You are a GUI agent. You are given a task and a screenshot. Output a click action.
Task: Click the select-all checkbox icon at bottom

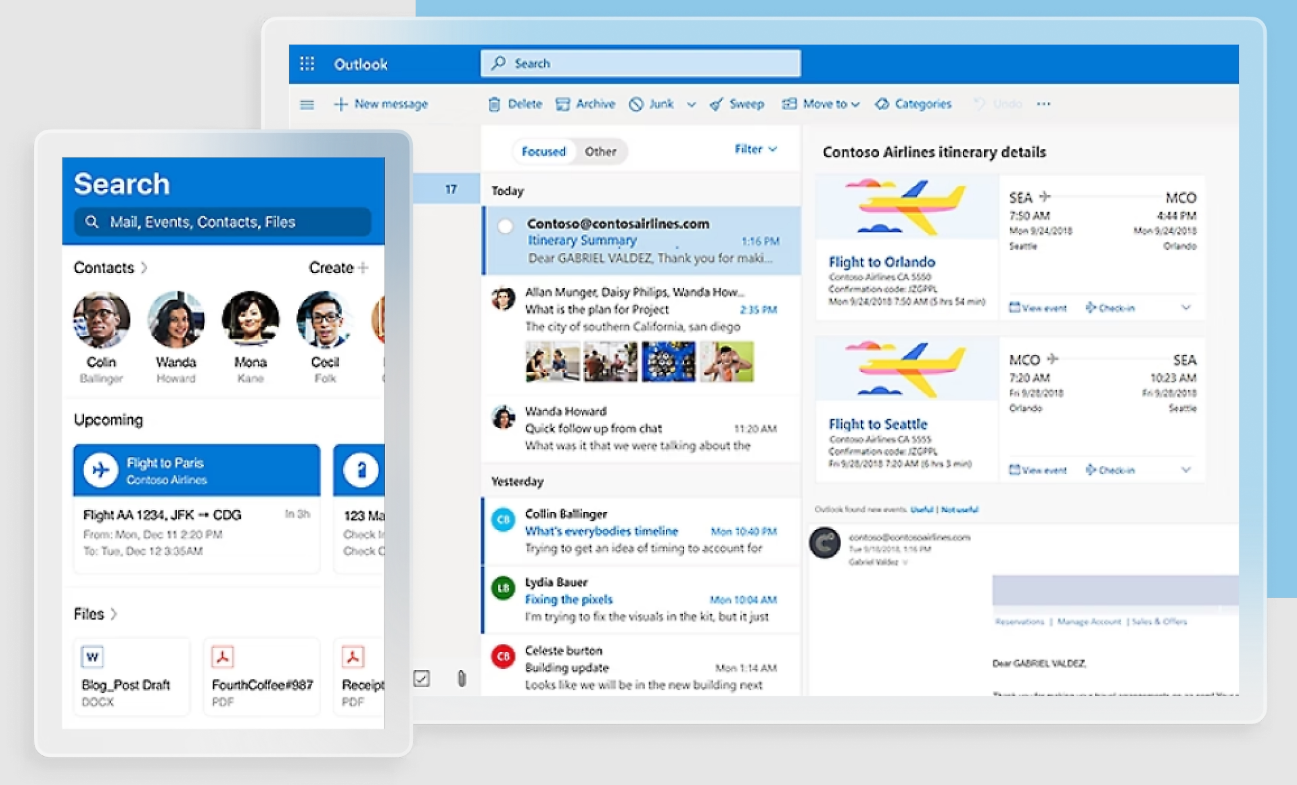[x=422, y=679]
